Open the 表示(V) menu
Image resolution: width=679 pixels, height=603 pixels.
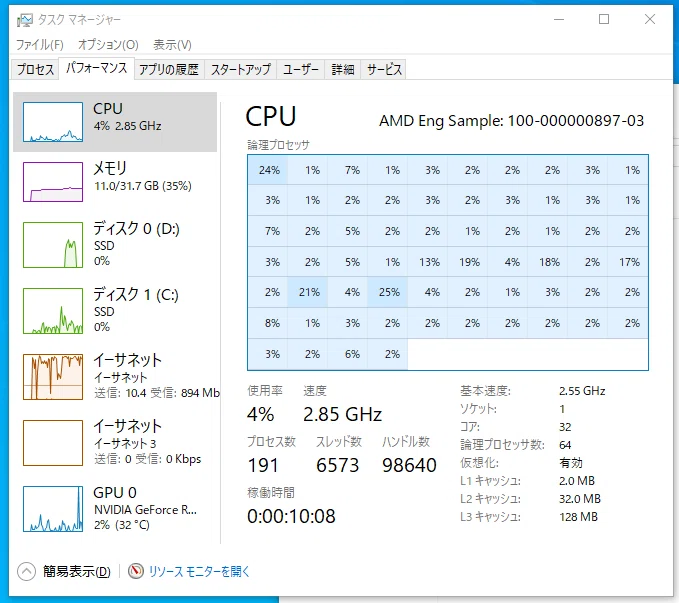pyautogui.click(x=172, y=45)
